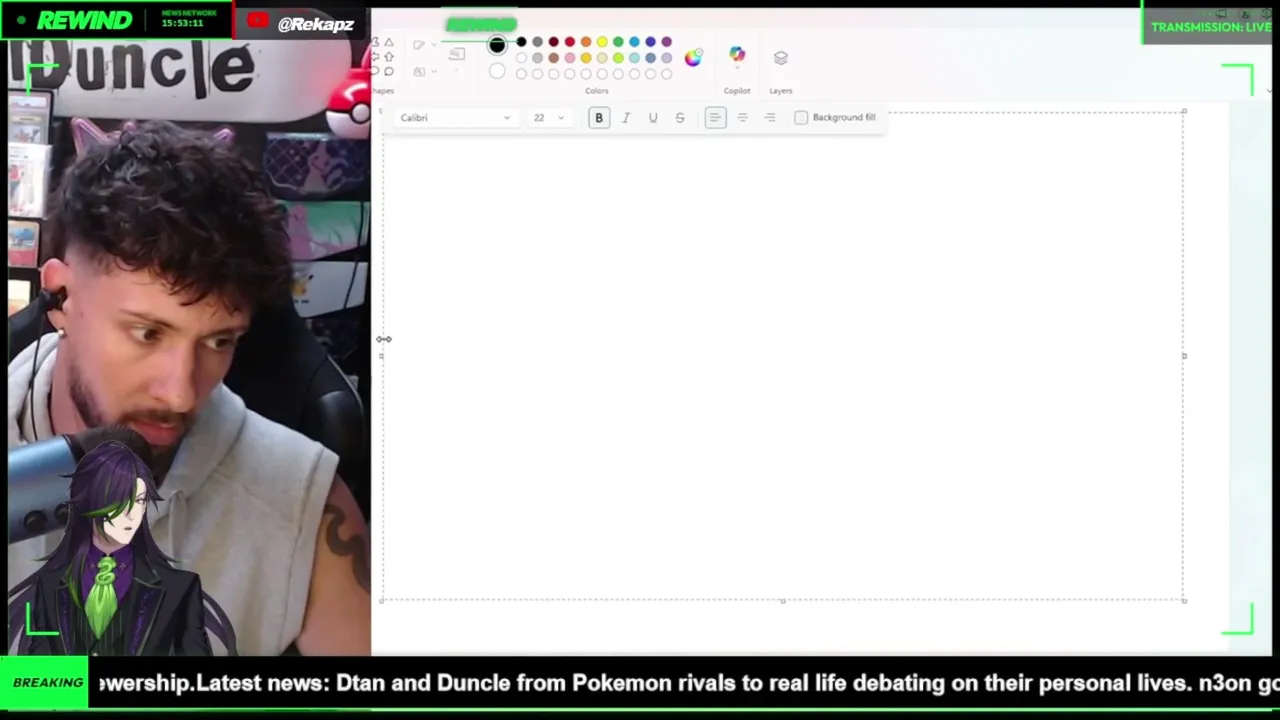Toggle Strikethrough text formatting
The height and width of the screenshot is (720, 1280).
coord(680,118)
